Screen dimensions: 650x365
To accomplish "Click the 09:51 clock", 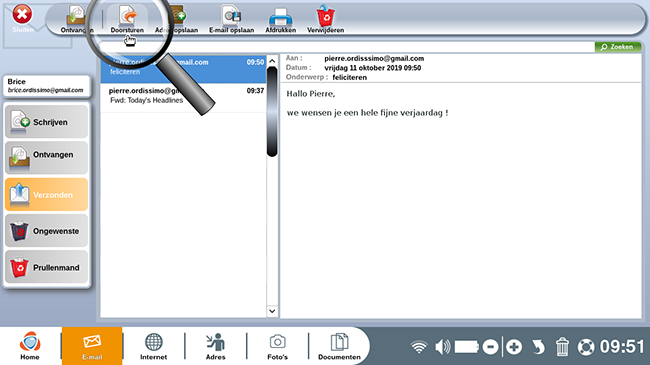I will click(x=622, y=347).
